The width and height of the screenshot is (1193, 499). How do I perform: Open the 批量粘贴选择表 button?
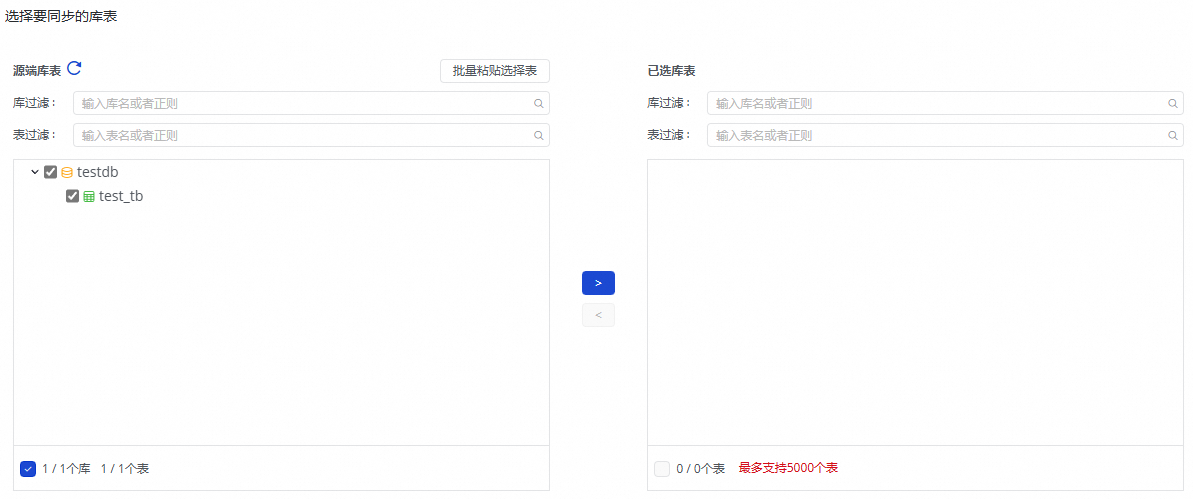click(x=495, y=71)
